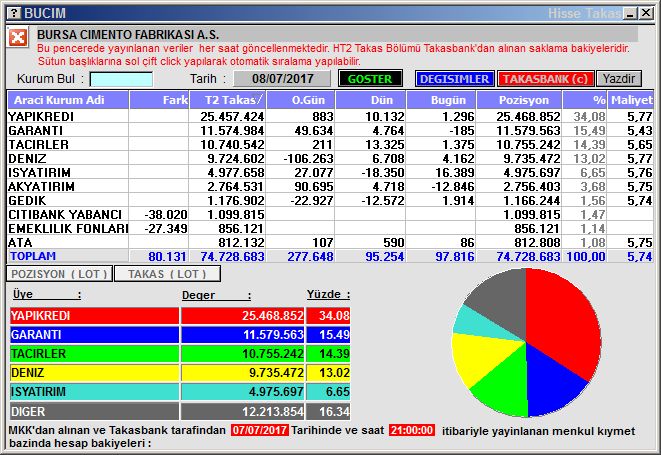Screen dimensions: 661x455
Task: Select the YAPIKREDI row in table
Action: [330, 116]
